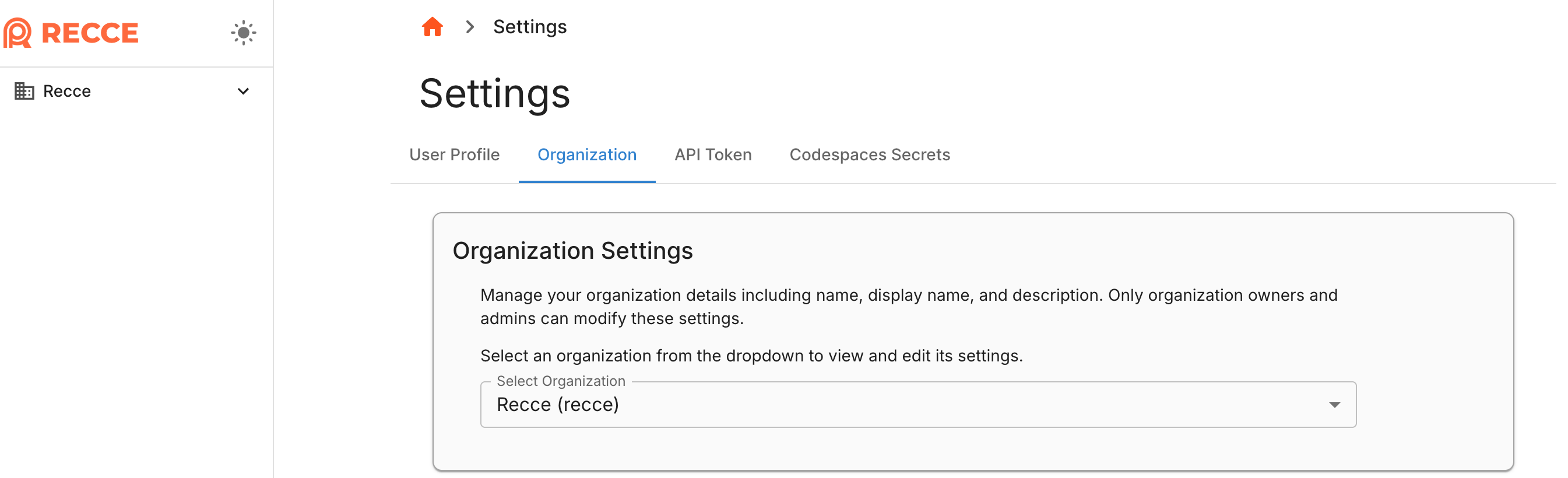Click the RECCE logo

pyautogui.click(x=71, y=33)
